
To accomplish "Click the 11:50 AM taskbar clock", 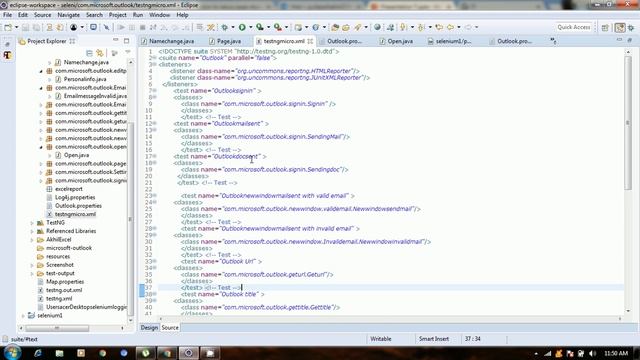I will [x=616, y=353].
